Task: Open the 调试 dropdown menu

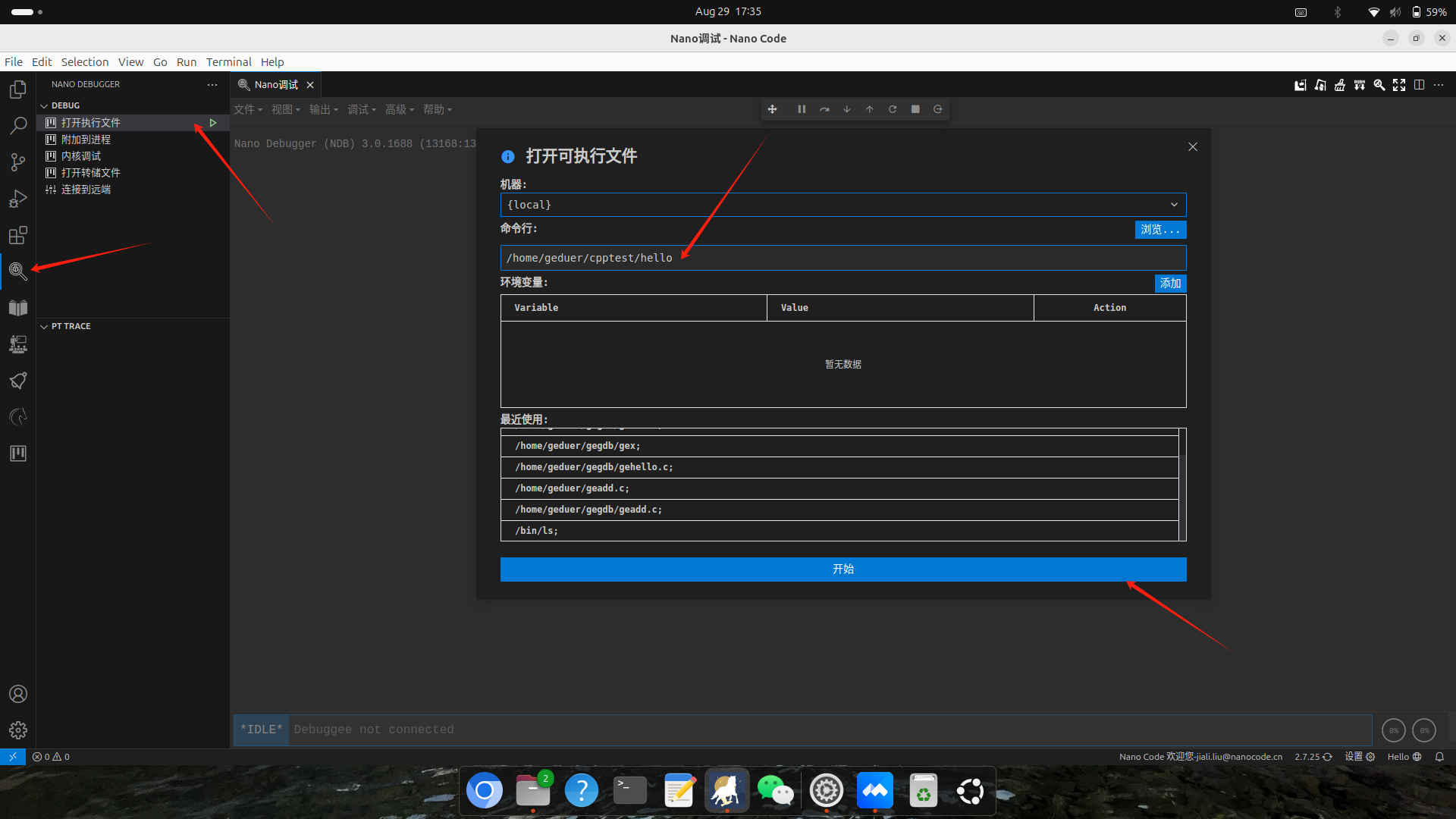Action: click(x=362, y=110)
